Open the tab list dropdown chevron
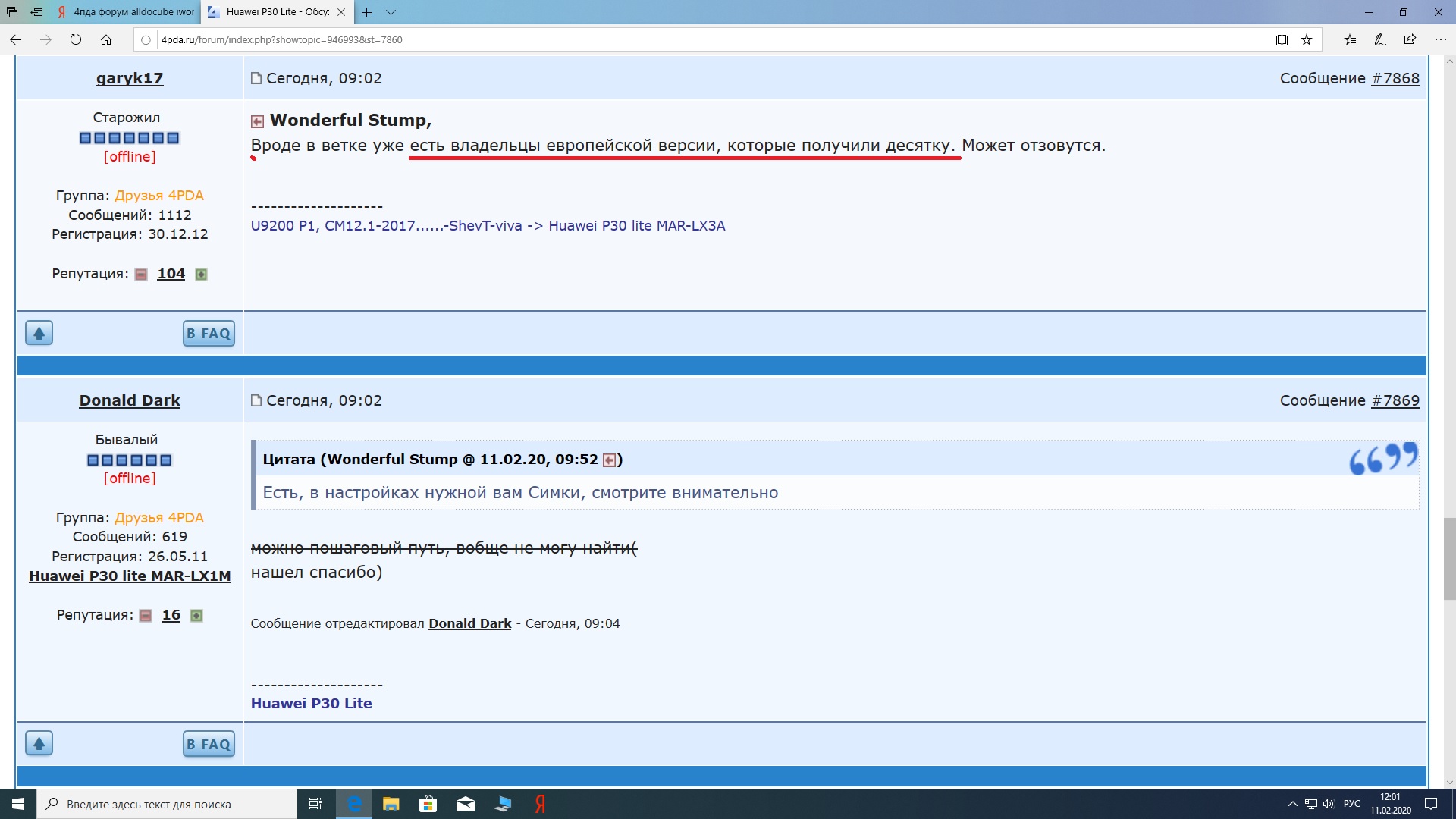The width and height of the screenshot is (1456, 819). click(x=391, y=12)
